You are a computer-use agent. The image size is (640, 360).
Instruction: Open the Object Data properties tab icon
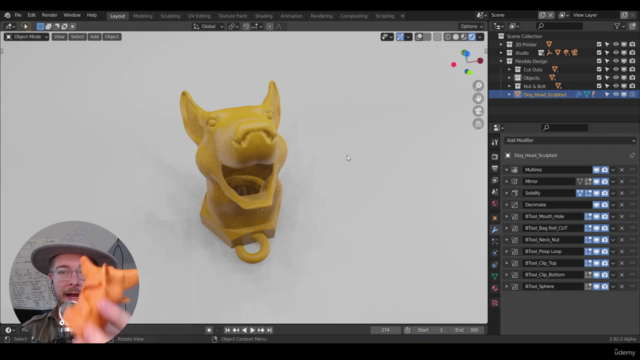click(495, 276)
